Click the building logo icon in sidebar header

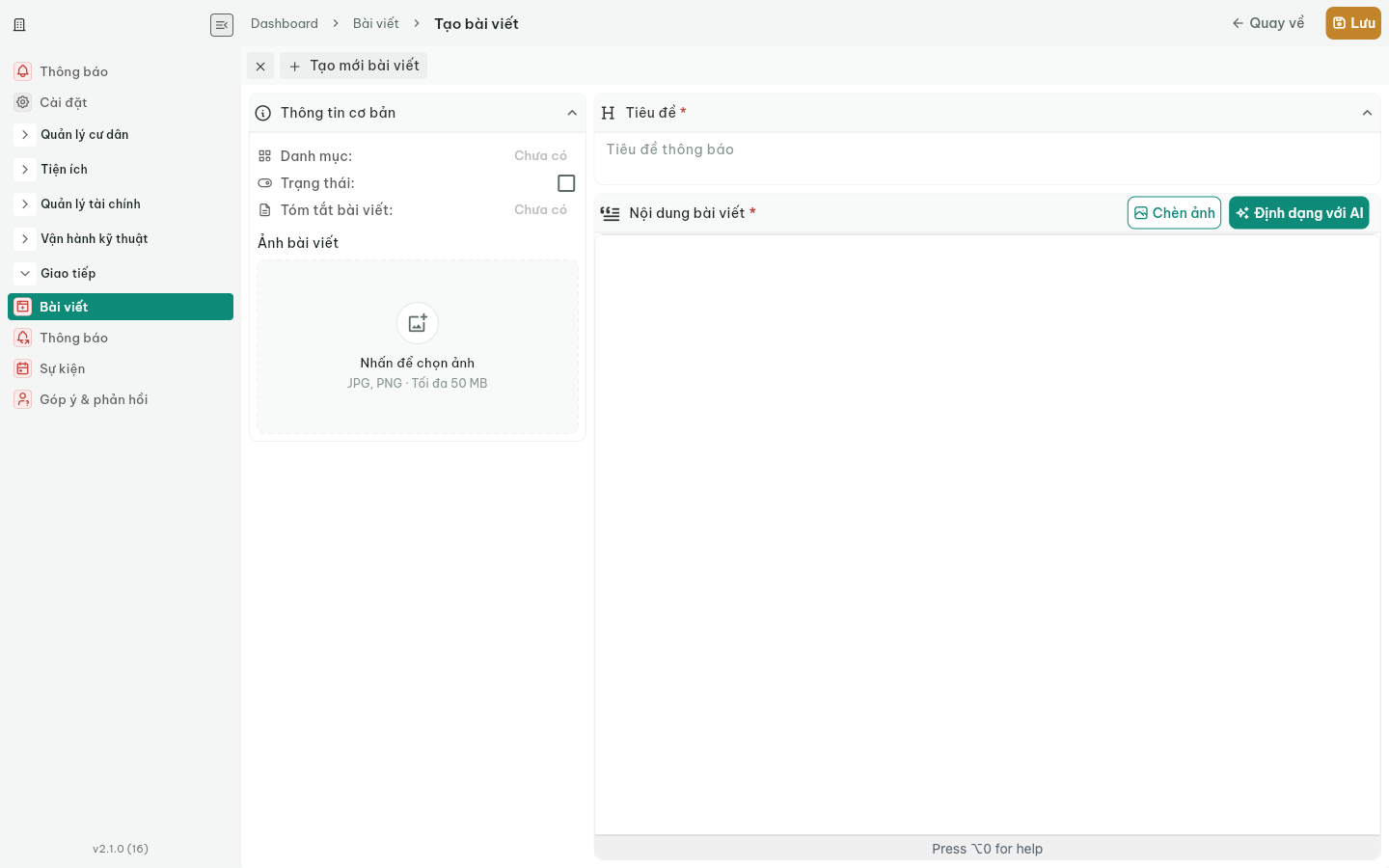(19, 24)
